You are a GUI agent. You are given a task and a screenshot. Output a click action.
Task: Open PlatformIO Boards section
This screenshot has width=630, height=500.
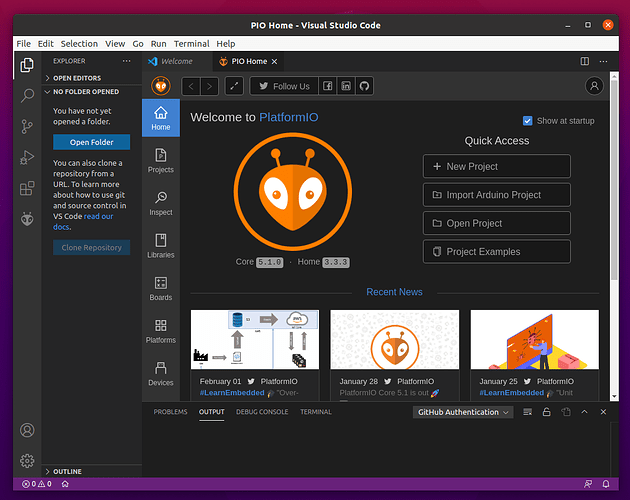(x=160, y=288)
